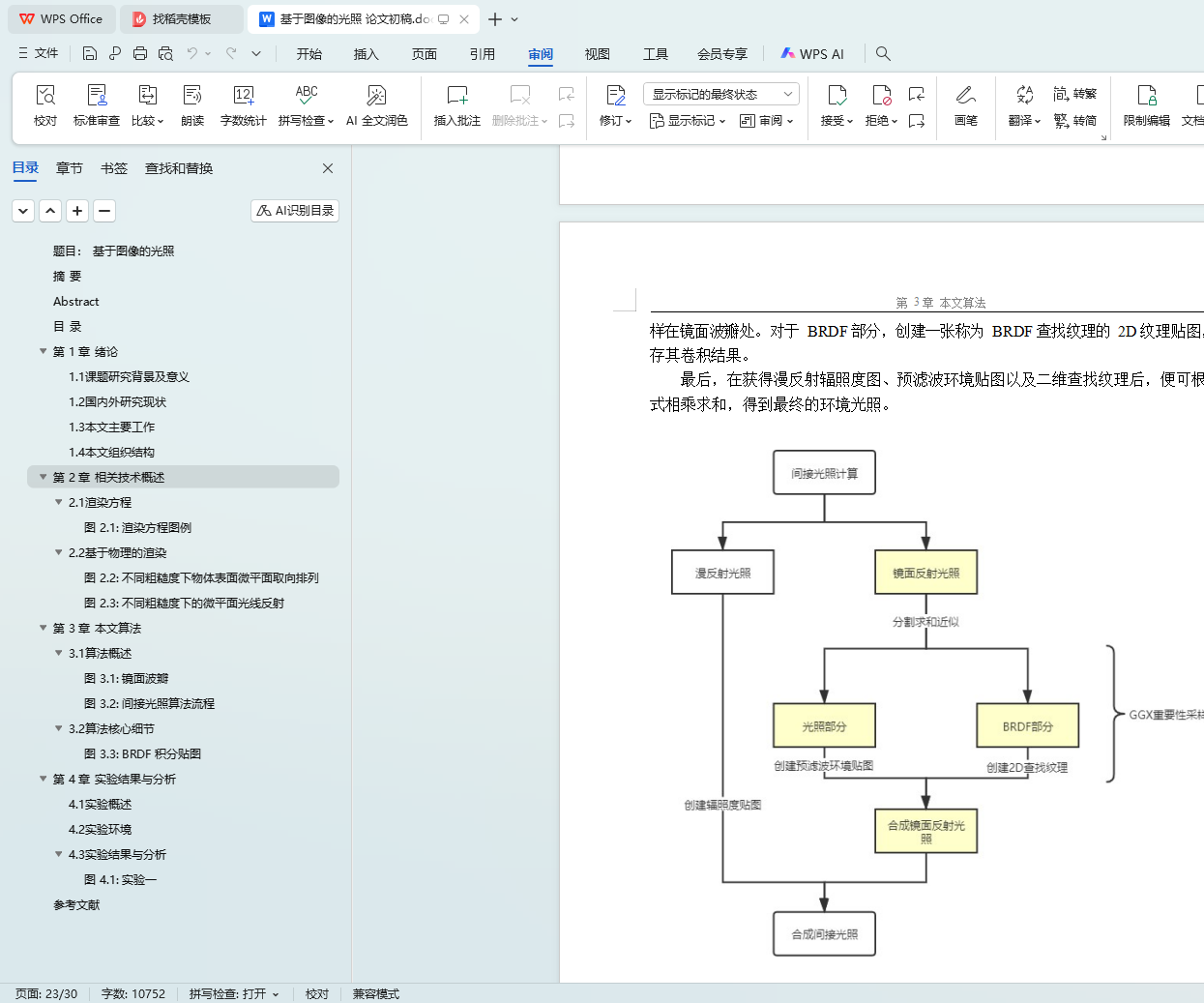Click the undo arrow icon

[x=192, y=53]
